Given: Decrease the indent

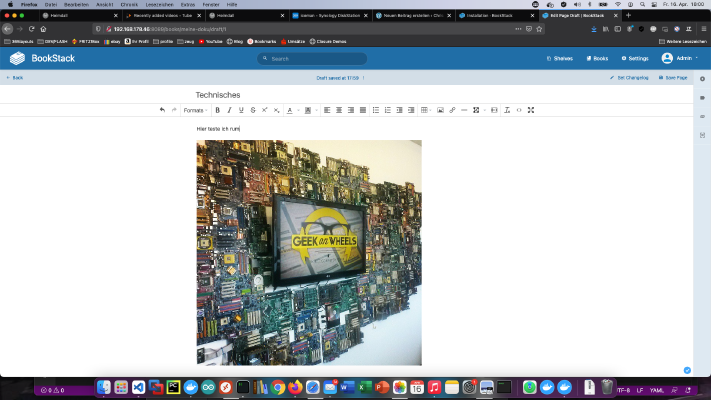Looking at the screenshot, I should [399, 110].
